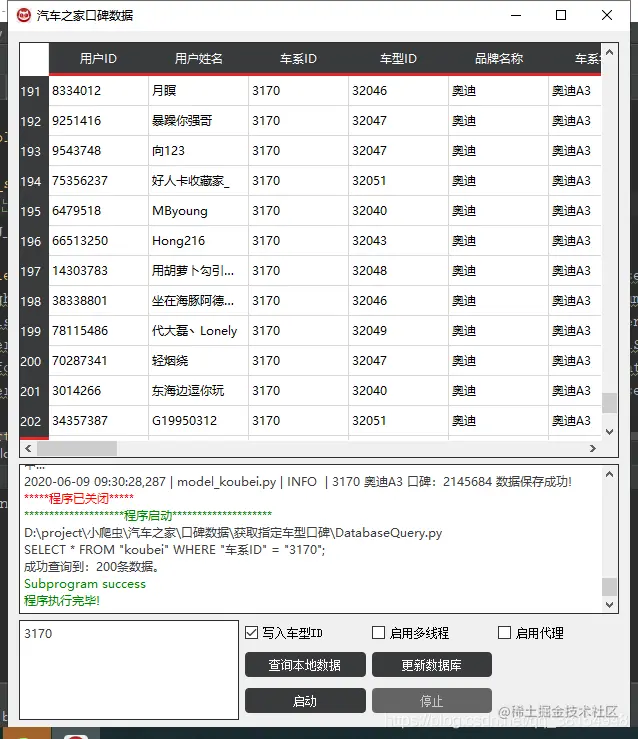Click the Subprogram success log line

(85, 583)
